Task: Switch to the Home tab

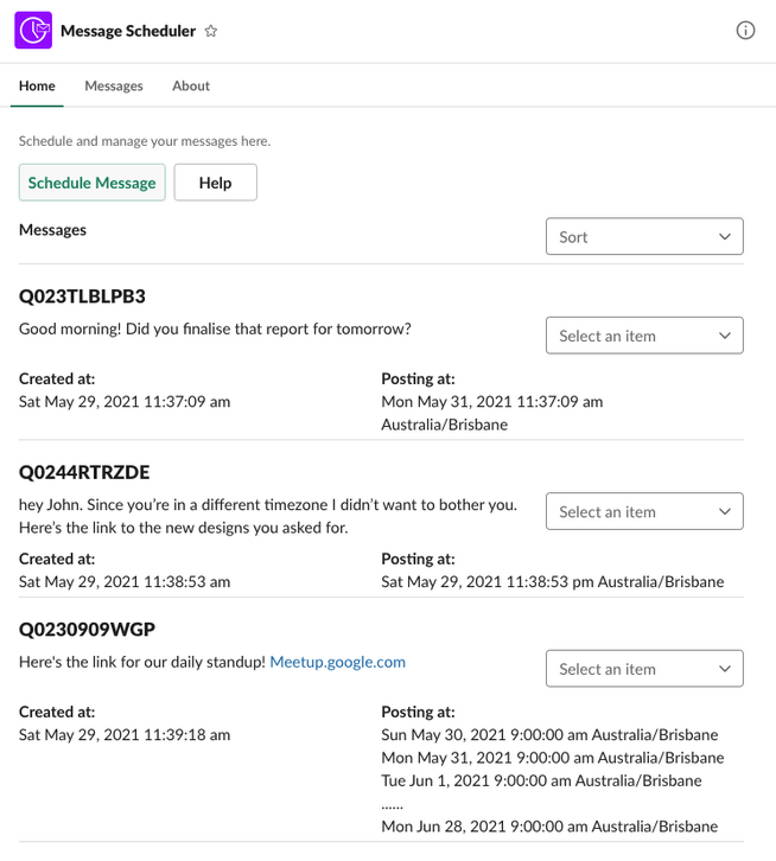Action: (x=37, y=86)
